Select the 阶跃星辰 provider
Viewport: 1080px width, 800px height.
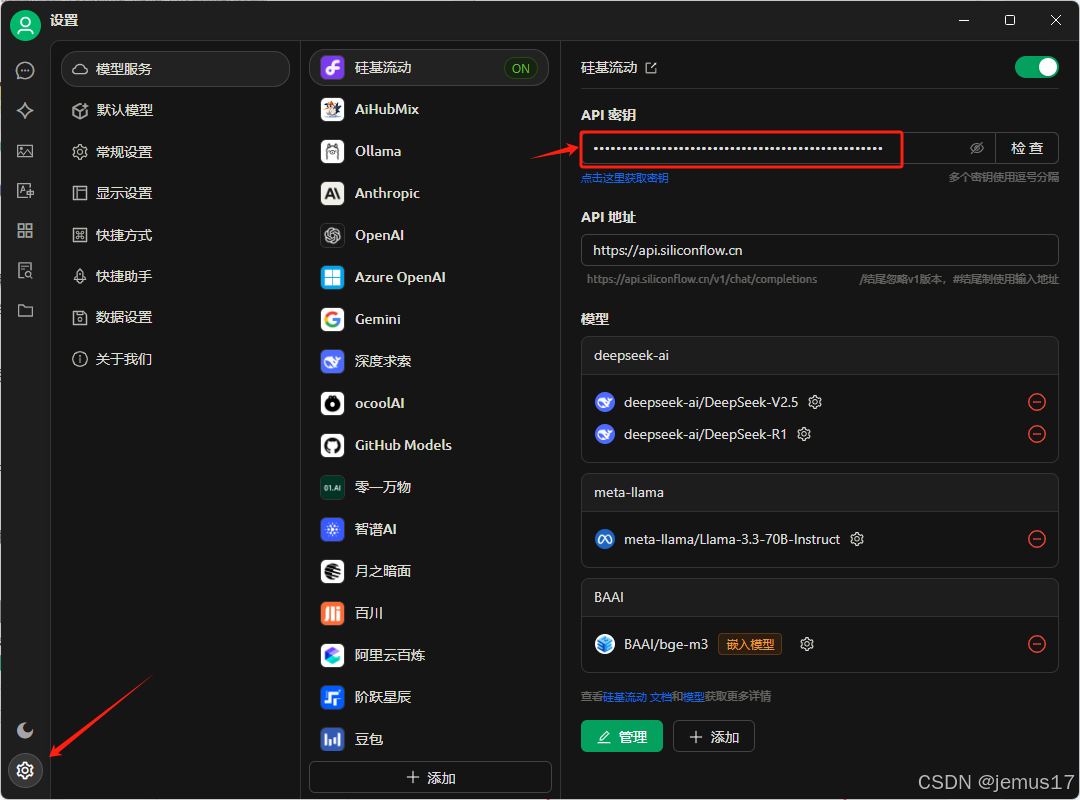[x=429, y=697]
